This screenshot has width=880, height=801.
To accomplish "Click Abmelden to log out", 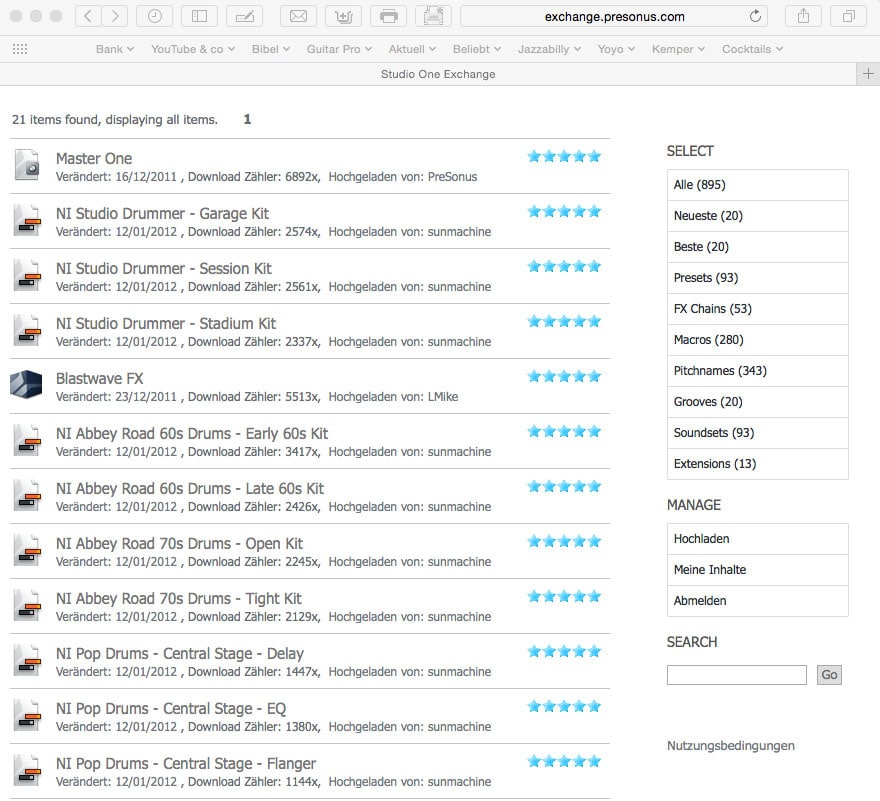I will (x=757, y=601).
